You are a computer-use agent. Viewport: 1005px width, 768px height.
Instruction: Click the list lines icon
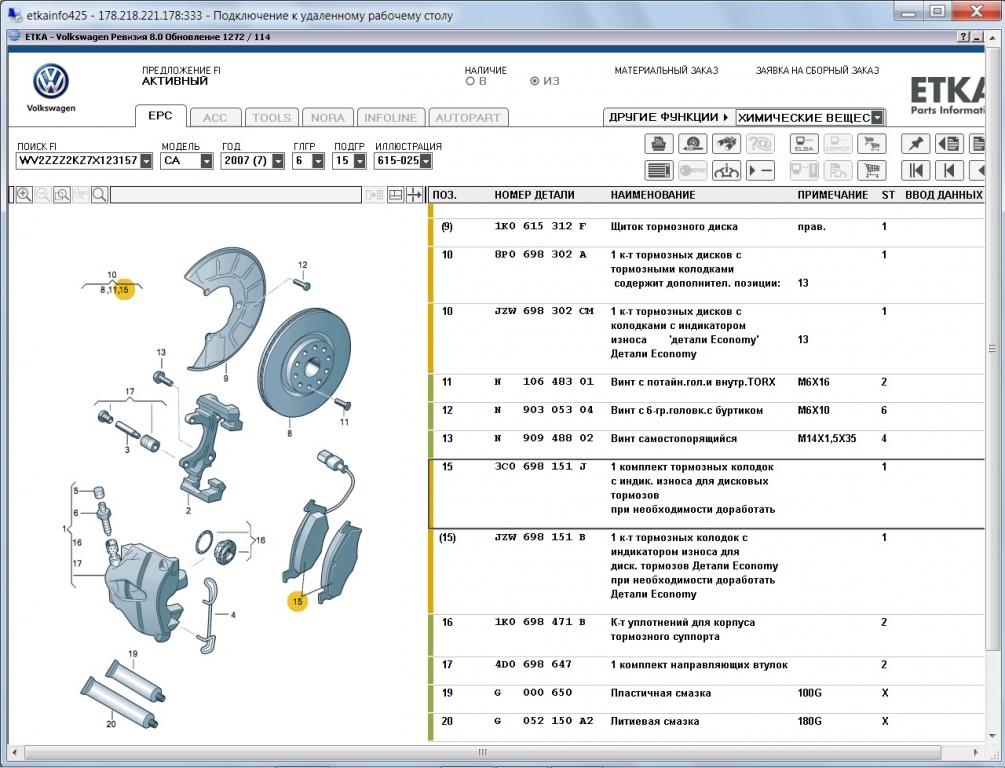(658, 171)
